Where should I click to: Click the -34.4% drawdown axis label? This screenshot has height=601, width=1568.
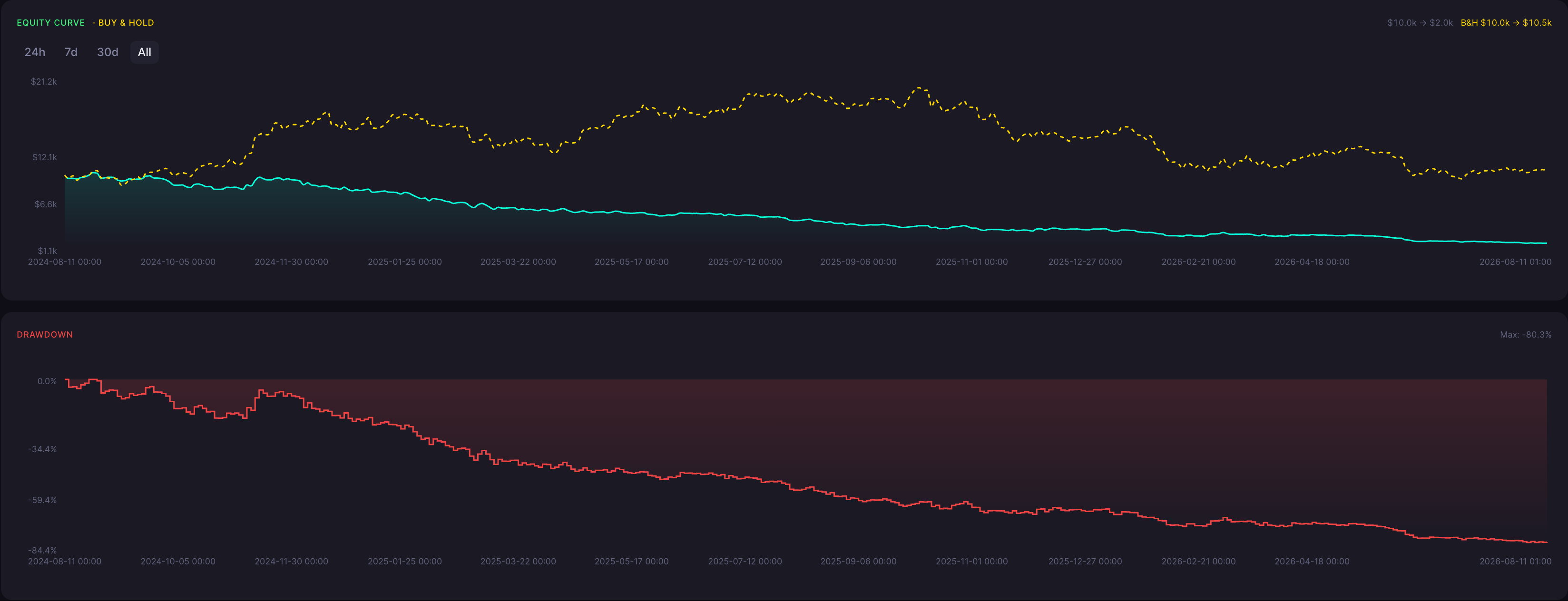click(42, 449)
